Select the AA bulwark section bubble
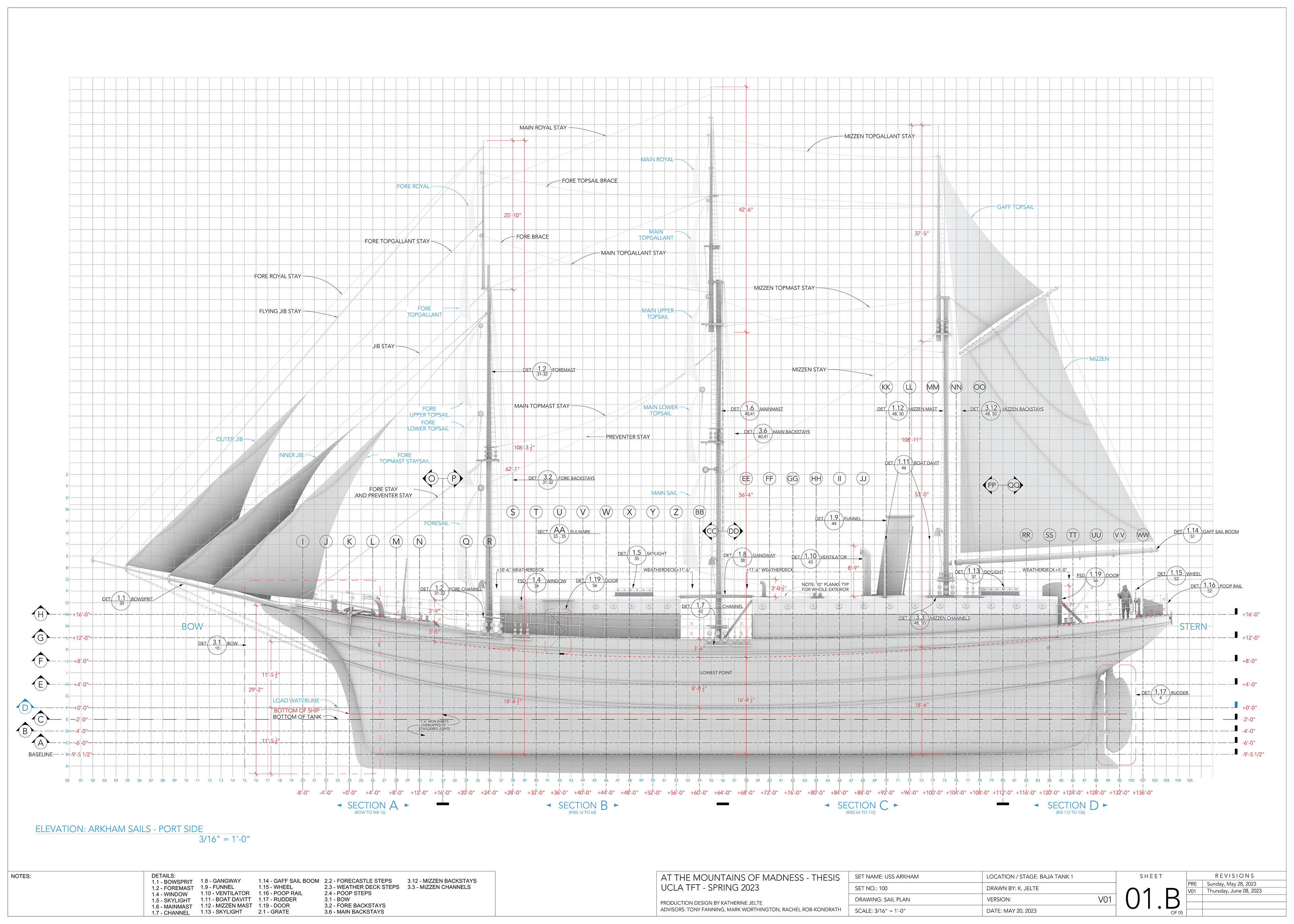 559,533
